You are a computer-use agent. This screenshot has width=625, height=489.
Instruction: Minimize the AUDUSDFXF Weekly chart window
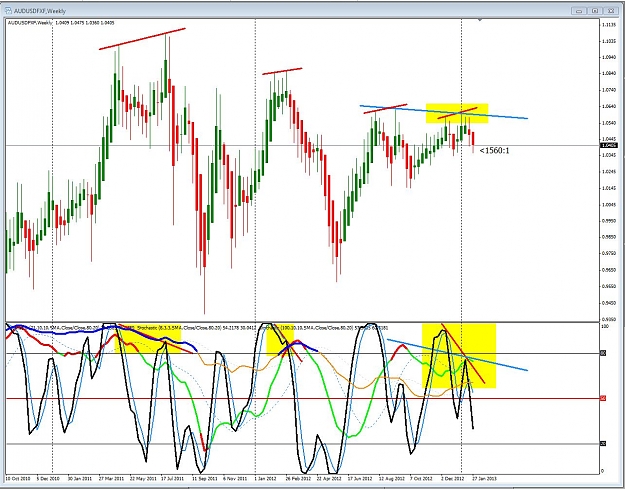click(579, 11)
